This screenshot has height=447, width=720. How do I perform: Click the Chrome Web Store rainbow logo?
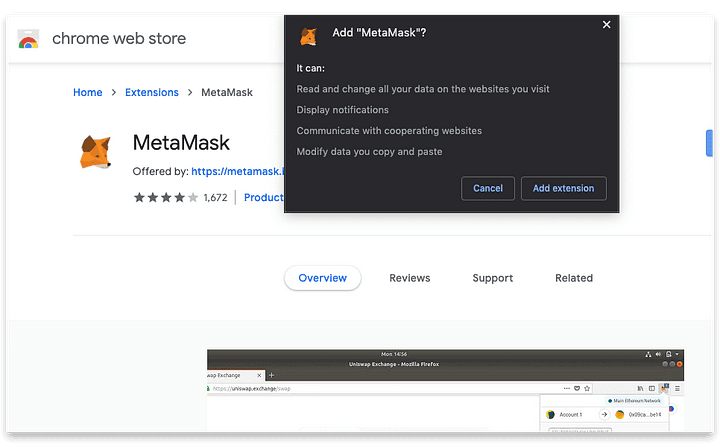click(28, 39)
